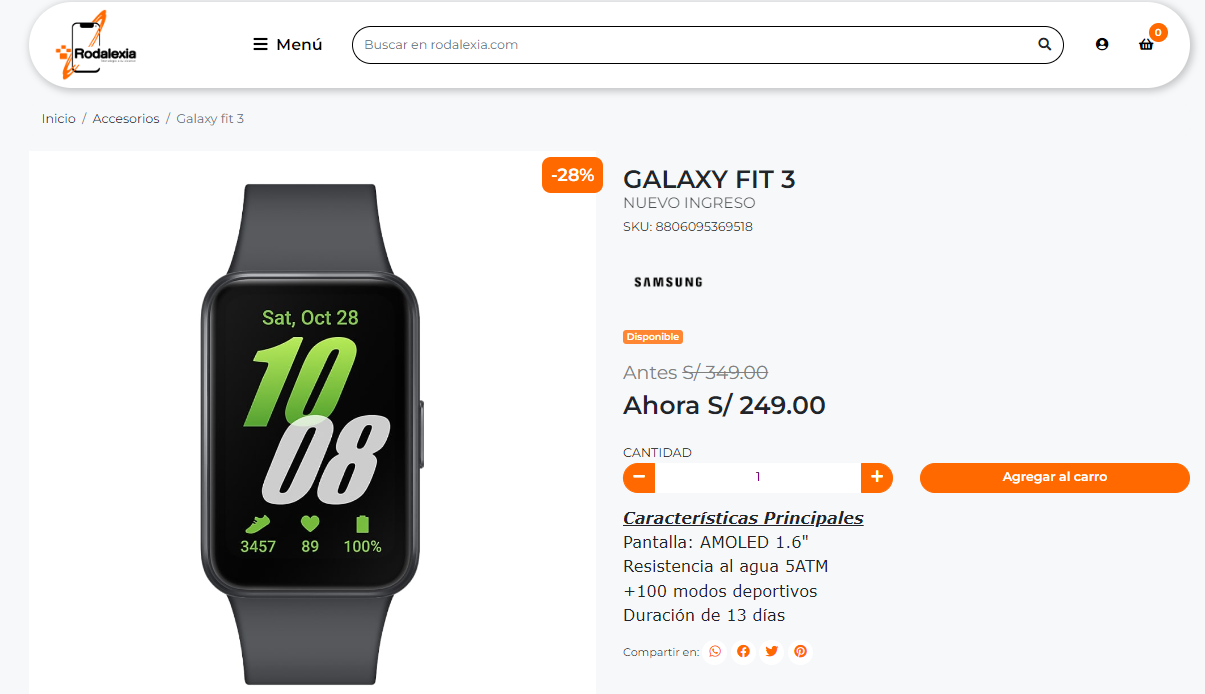Share product on Twitter icon

[771, 652]
